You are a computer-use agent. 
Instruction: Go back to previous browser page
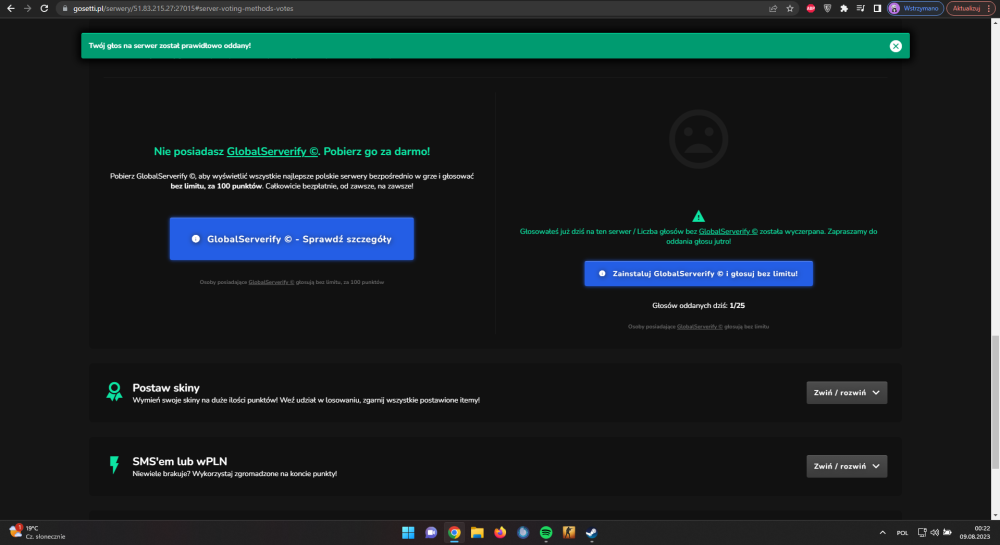(x=10, y=8)
